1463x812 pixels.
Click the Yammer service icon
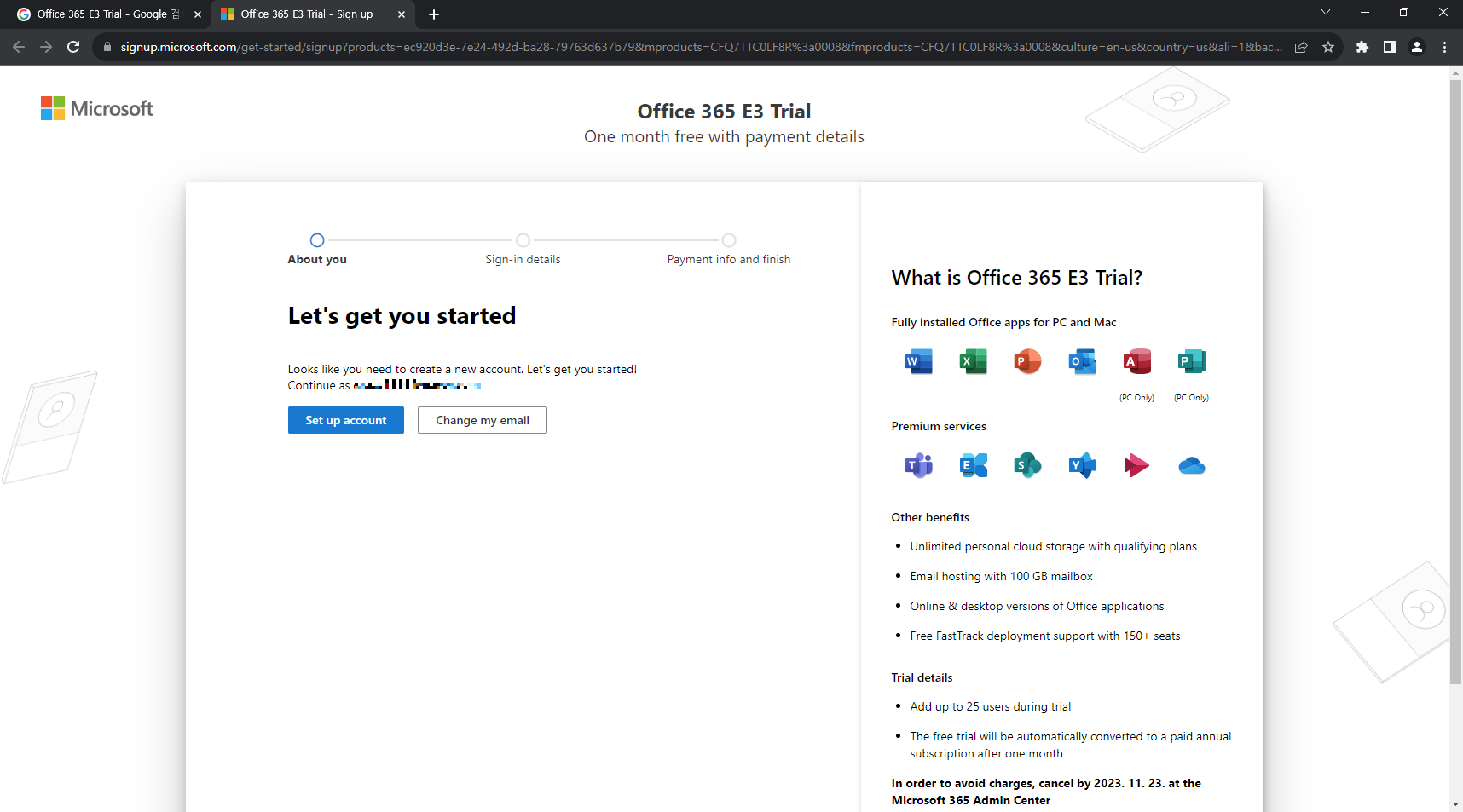click(x=1082, y=465)
